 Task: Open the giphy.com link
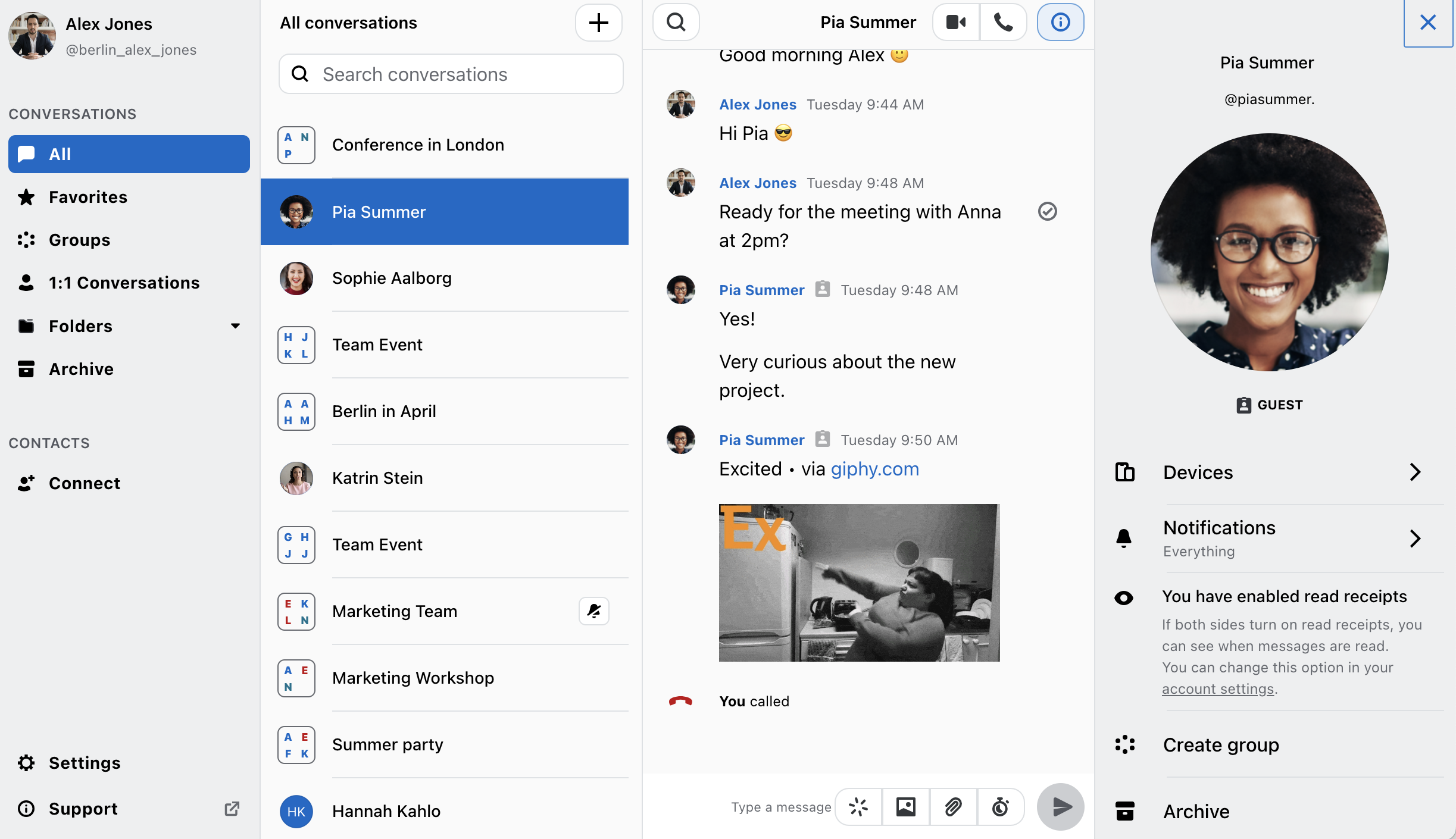tap(874, 469)
